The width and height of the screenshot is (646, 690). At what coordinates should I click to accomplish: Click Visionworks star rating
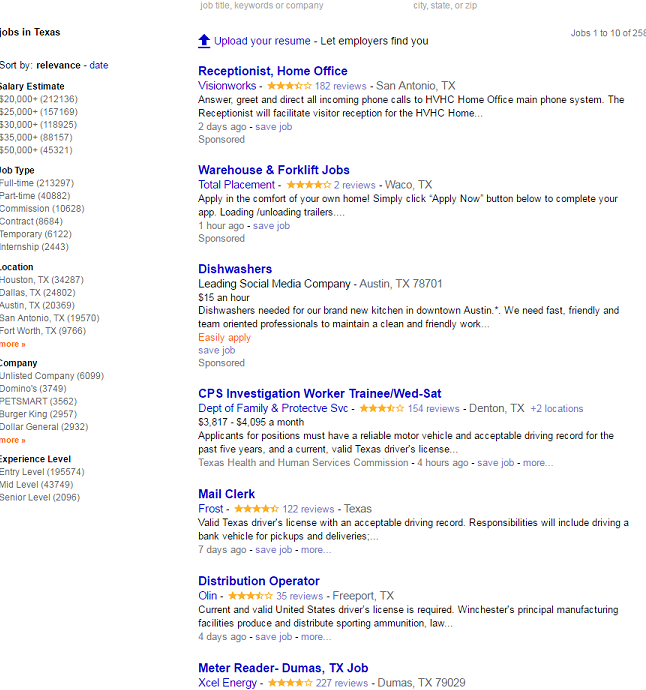(289, 86)
